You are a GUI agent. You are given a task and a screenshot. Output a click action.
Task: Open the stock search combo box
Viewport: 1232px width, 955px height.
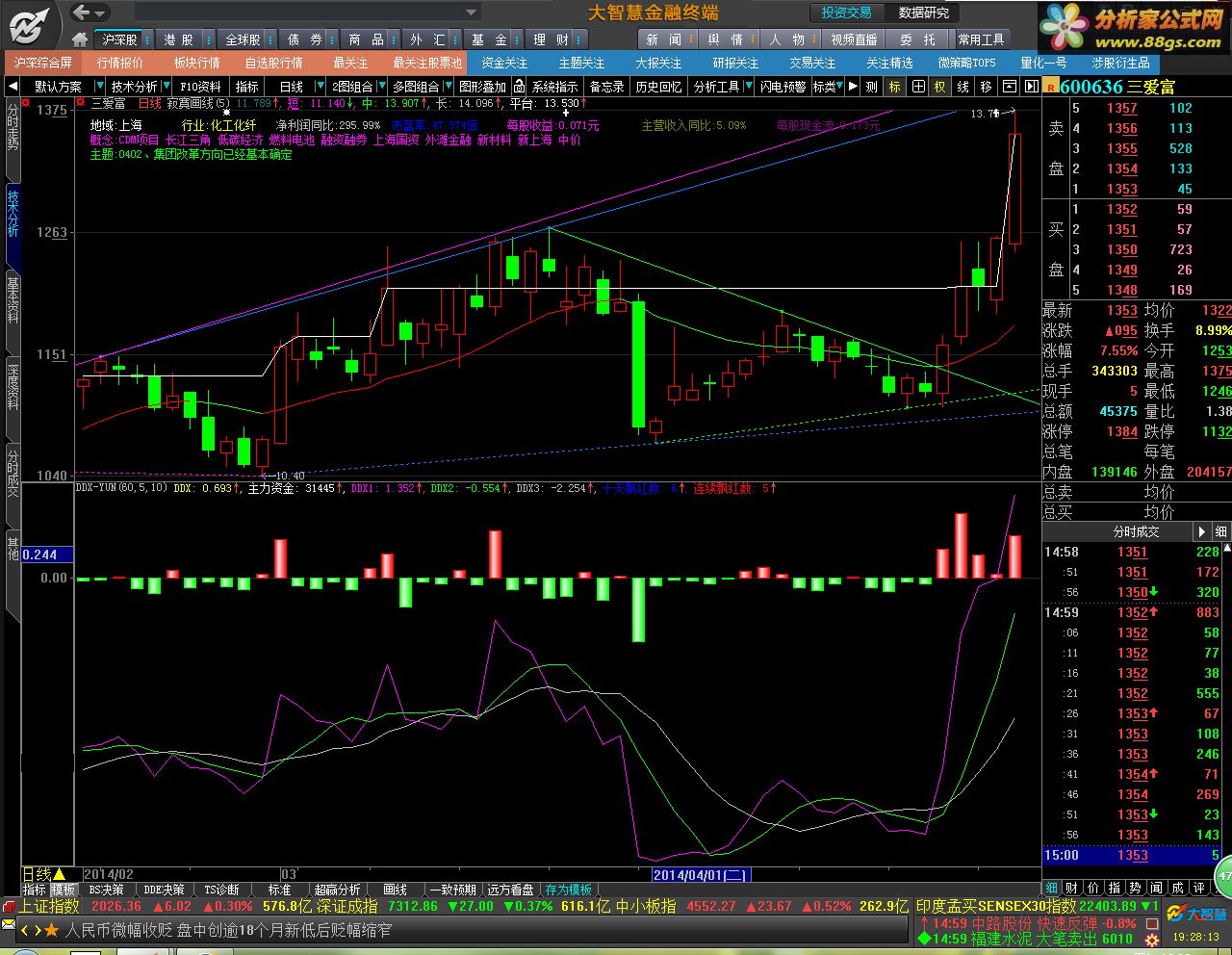(307, 13)
